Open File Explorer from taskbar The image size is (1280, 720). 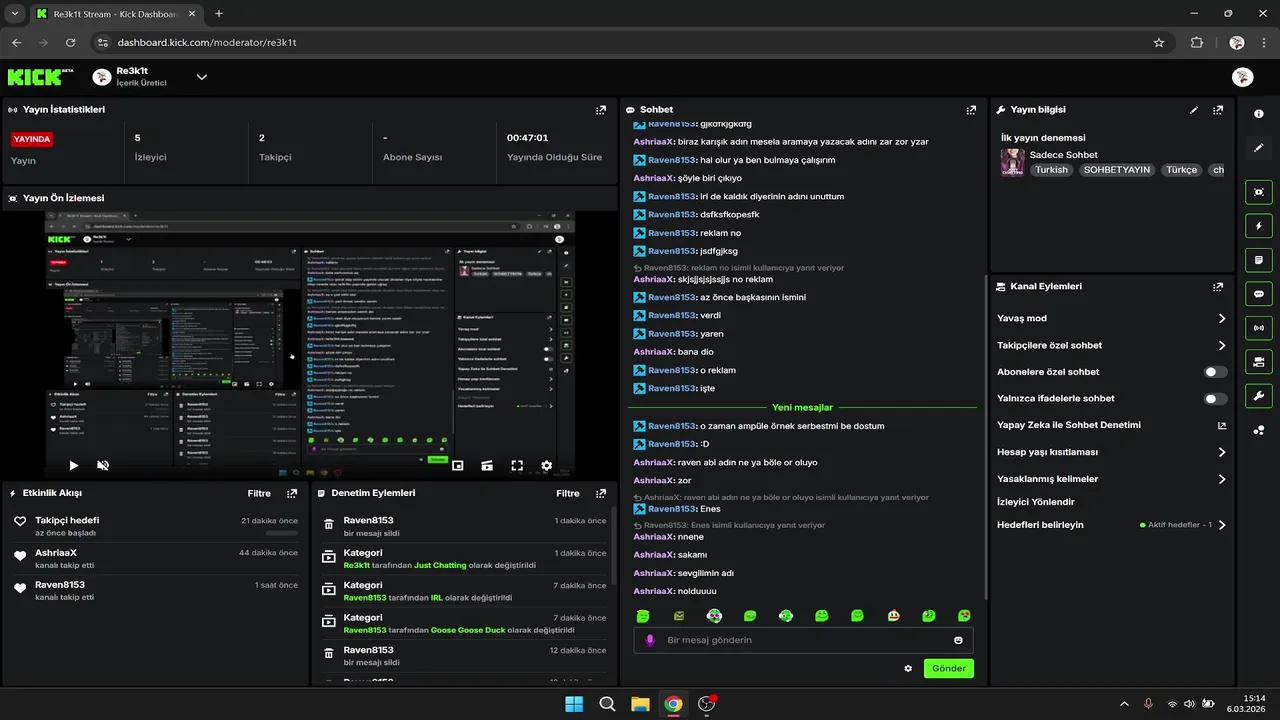pyautogui.click(x=640, y=704)
